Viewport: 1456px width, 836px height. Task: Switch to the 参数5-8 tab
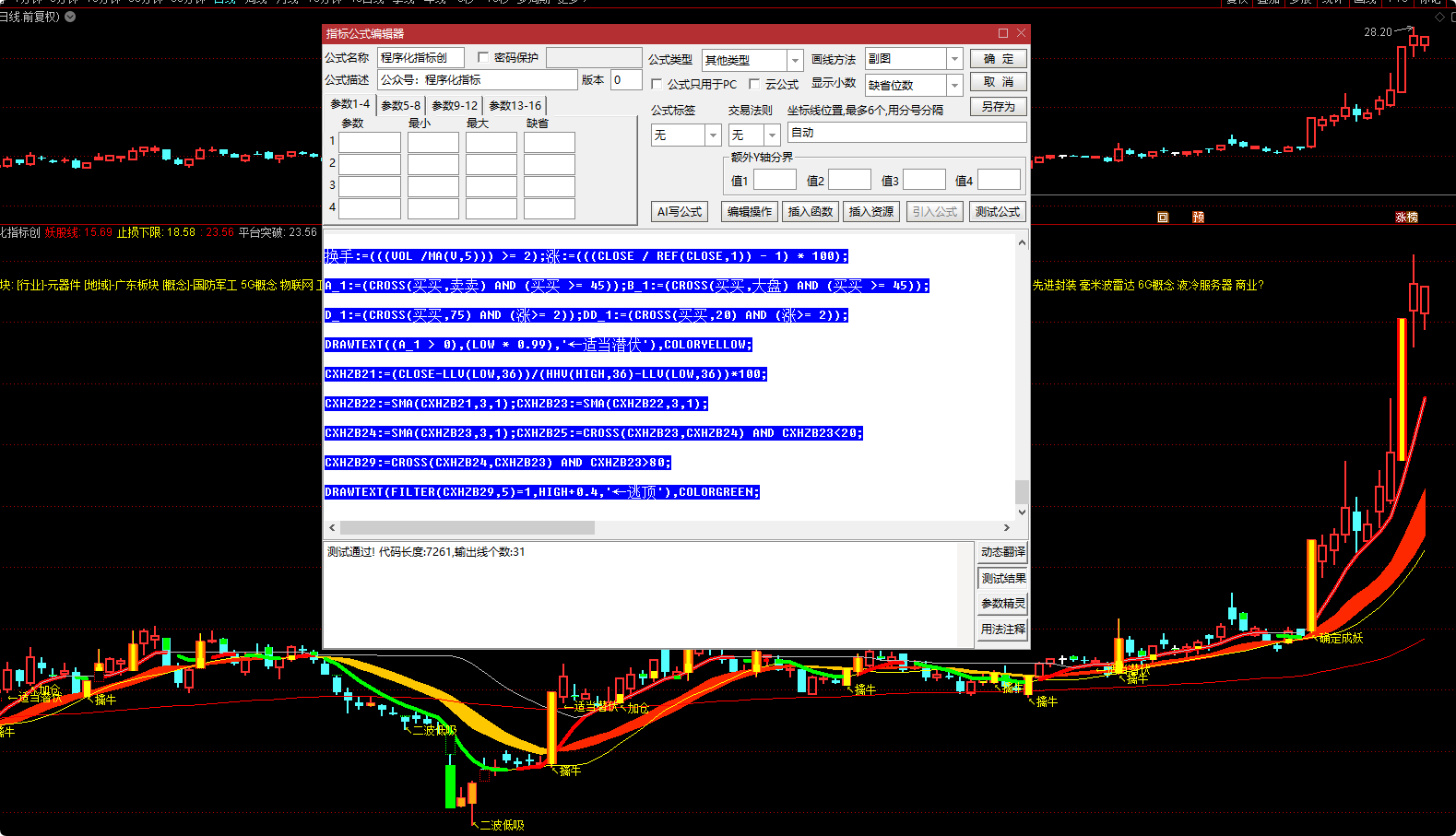point(400,106)
